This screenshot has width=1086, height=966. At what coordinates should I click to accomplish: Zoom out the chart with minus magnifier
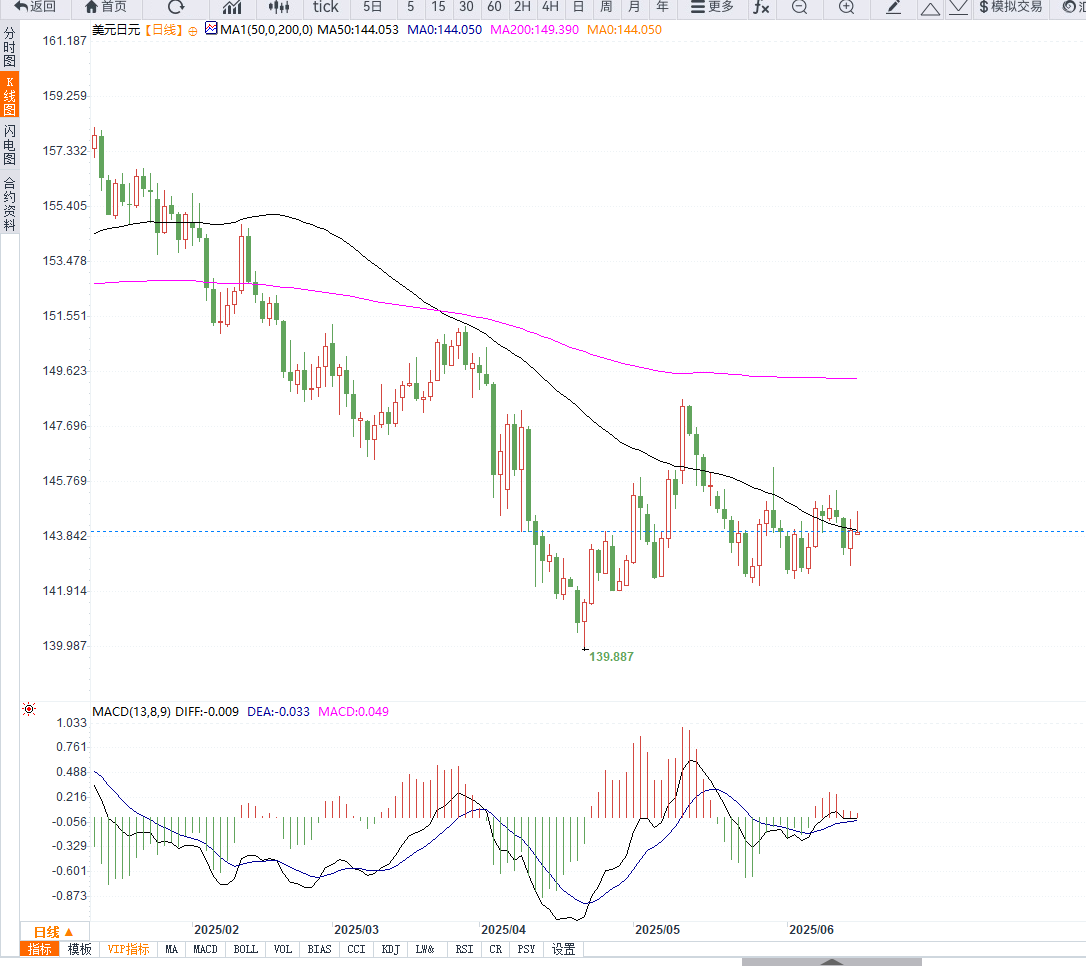[x=799, y=8]
